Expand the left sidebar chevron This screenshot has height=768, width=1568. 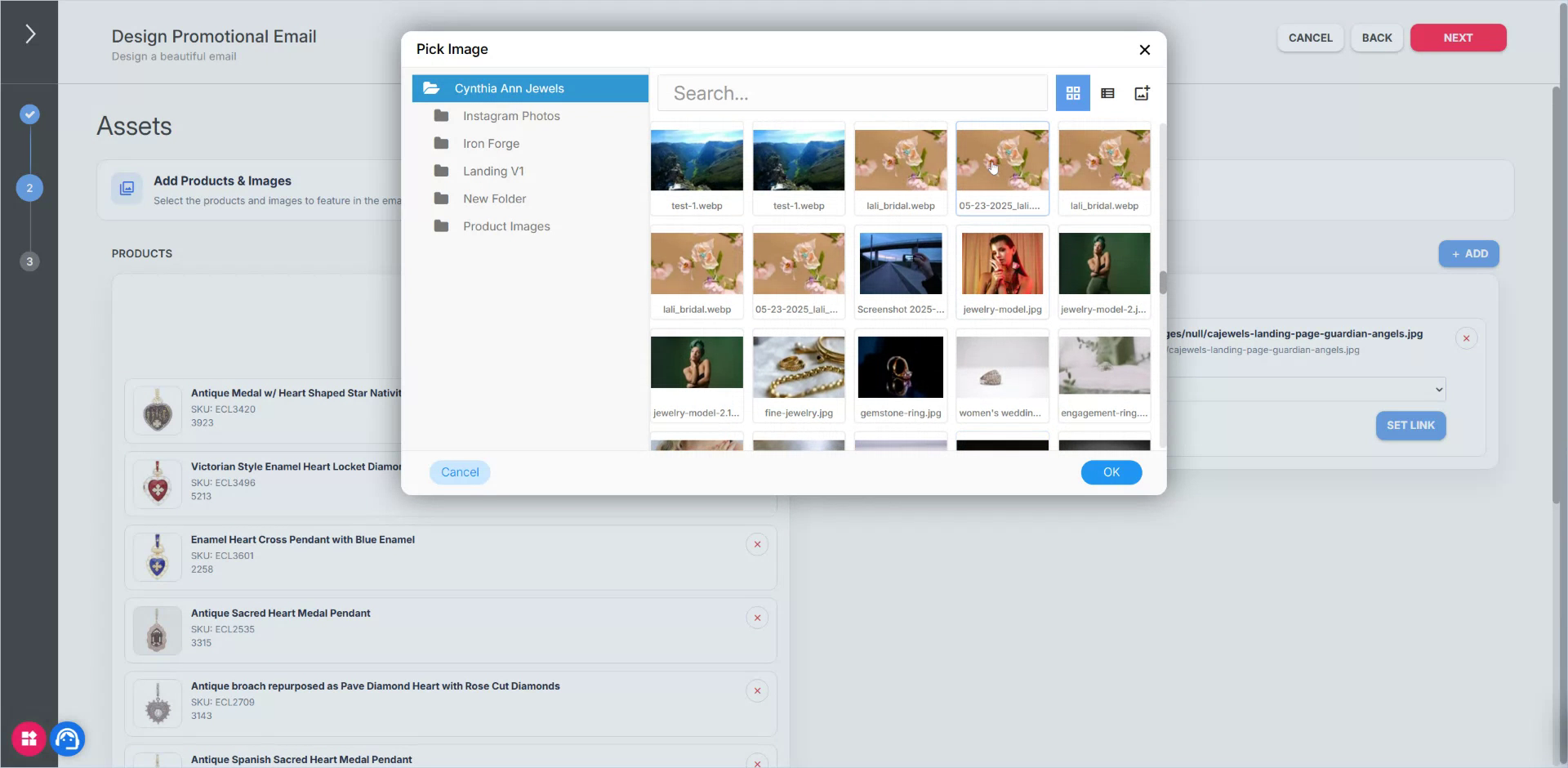tap(29, 33)
